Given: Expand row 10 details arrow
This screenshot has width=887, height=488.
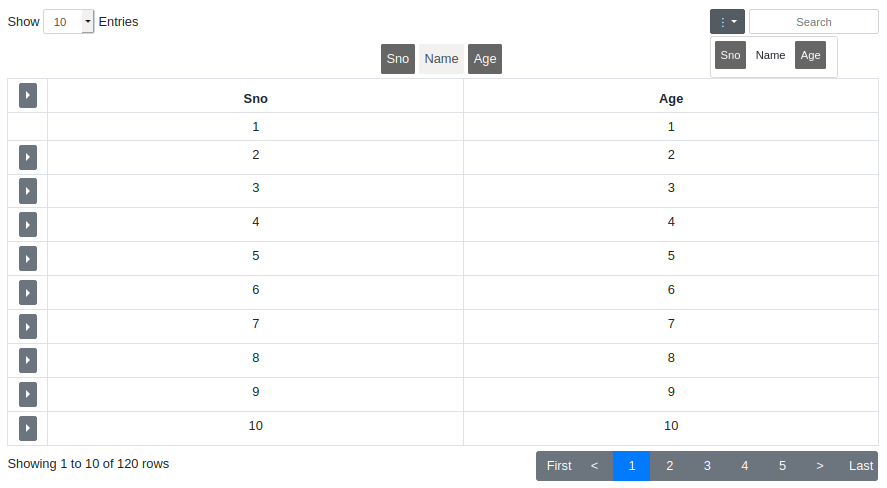Looking at the screenshot, I should pyautogui.click(x=27, y=428).
